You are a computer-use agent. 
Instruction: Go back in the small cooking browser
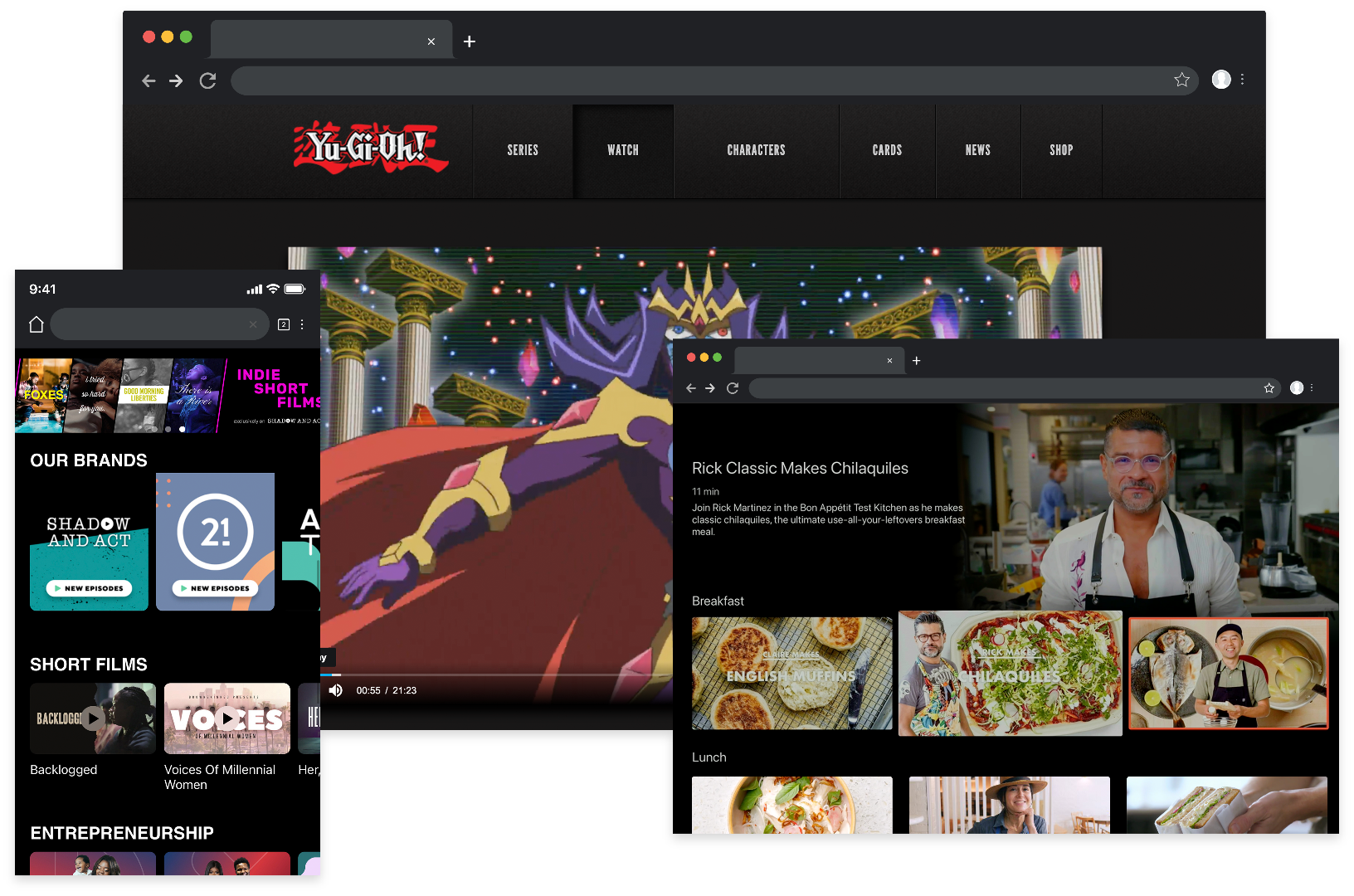691,388
